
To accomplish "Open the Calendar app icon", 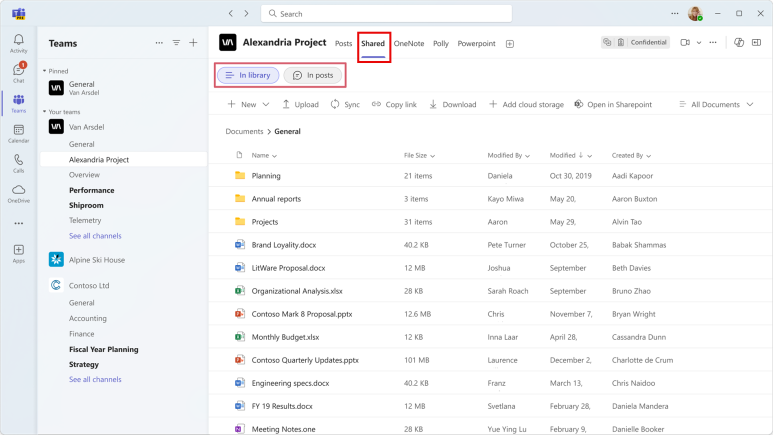I will [18, 132].
